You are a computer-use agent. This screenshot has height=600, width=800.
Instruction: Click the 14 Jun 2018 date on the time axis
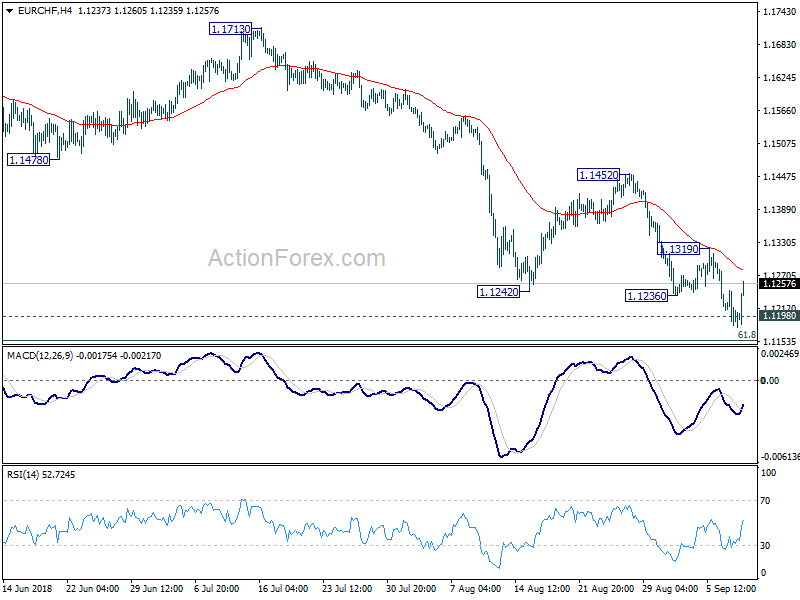[x=28, y=588]
